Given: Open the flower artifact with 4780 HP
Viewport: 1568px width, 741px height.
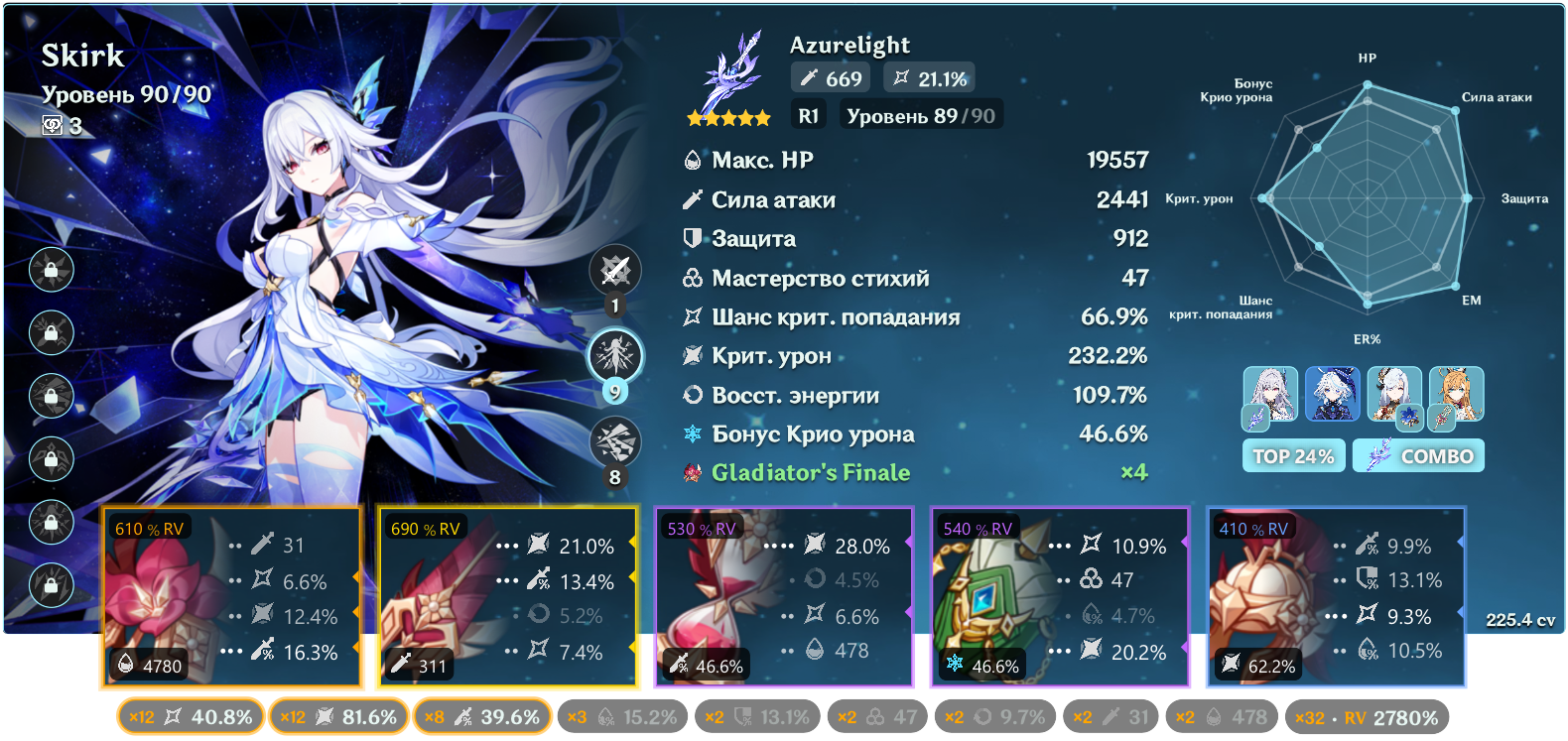Looking at the screenshot, I should 232,596.
